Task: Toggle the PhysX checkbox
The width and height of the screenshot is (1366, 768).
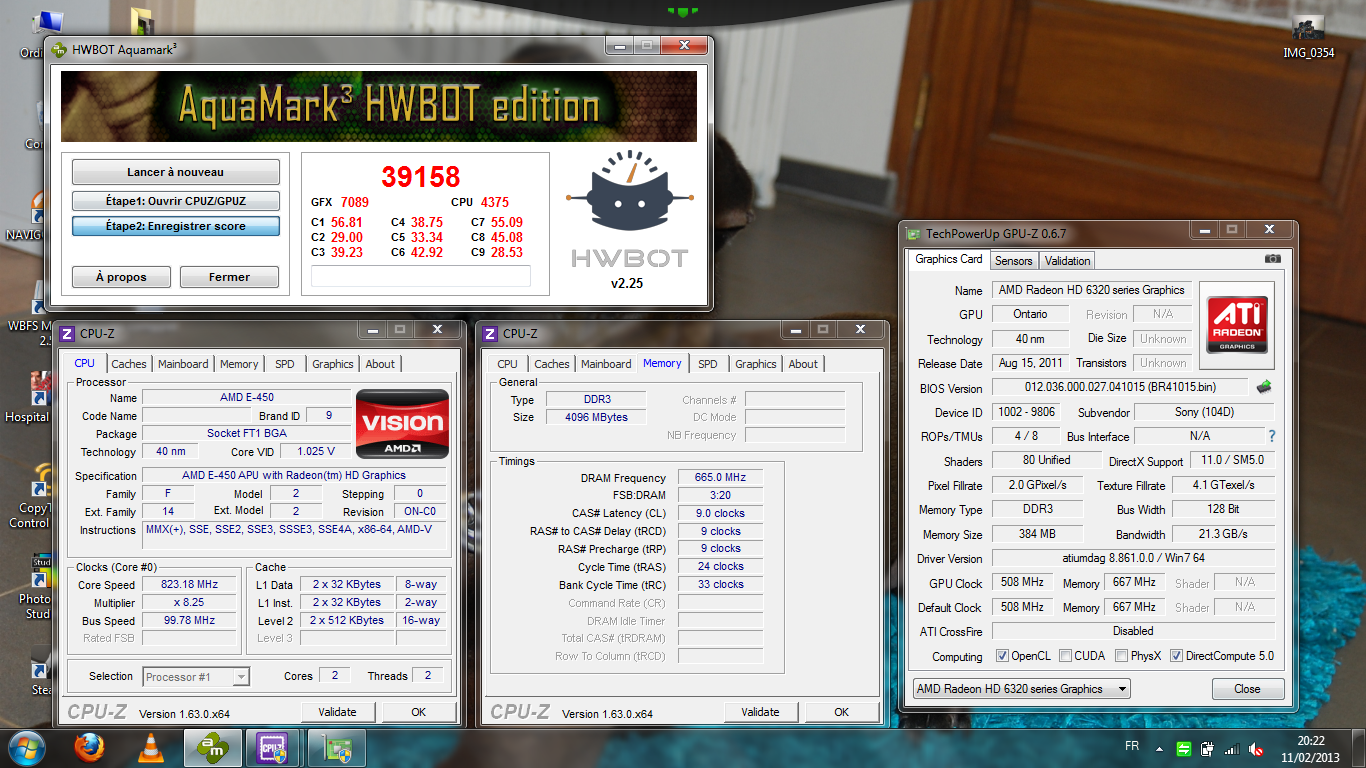Action: [1121, 656]
